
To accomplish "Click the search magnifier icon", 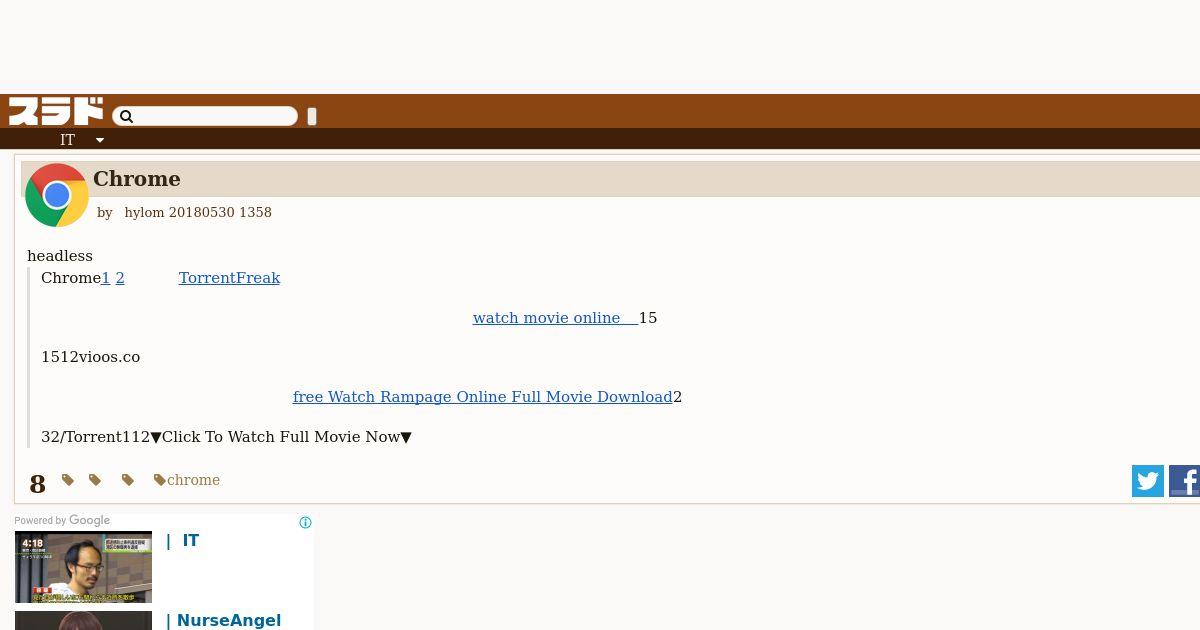I will 126,117.
